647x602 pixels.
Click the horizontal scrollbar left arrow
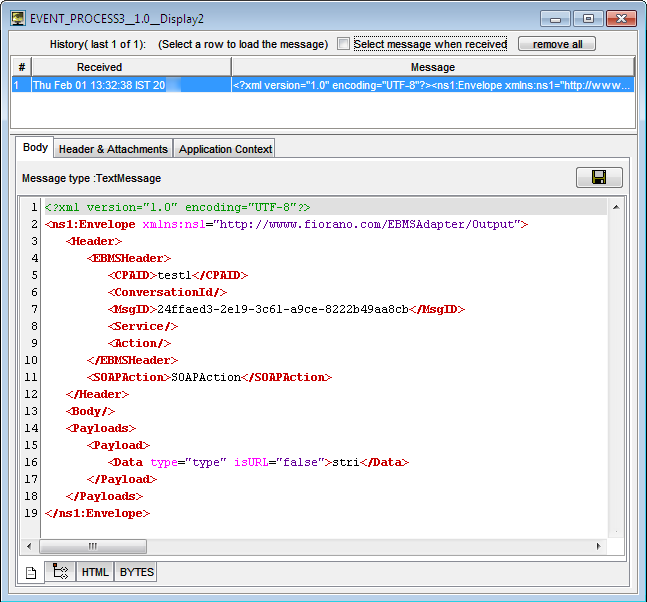pyautogui.click(x=29, y=546)
